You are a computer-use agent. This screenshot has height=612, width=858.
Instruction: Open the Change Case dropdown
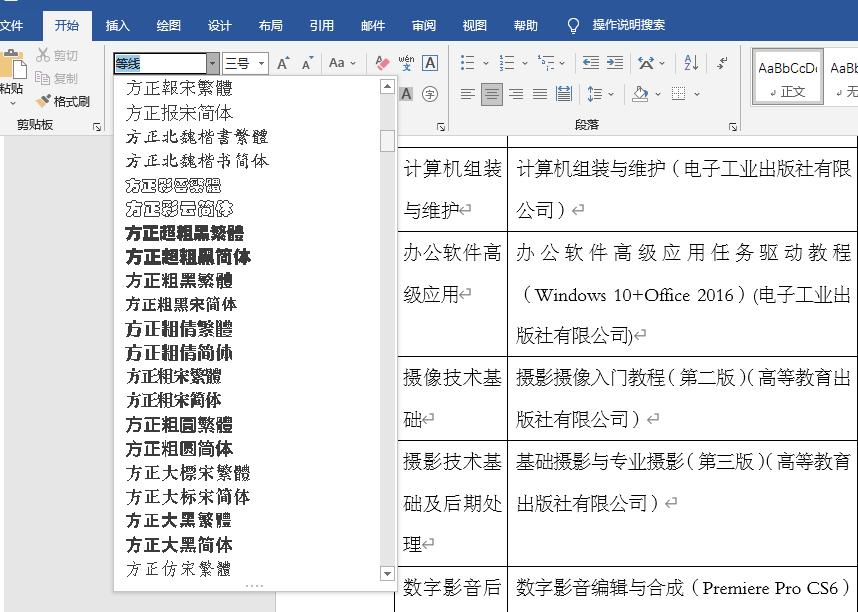tap(338, 62)
